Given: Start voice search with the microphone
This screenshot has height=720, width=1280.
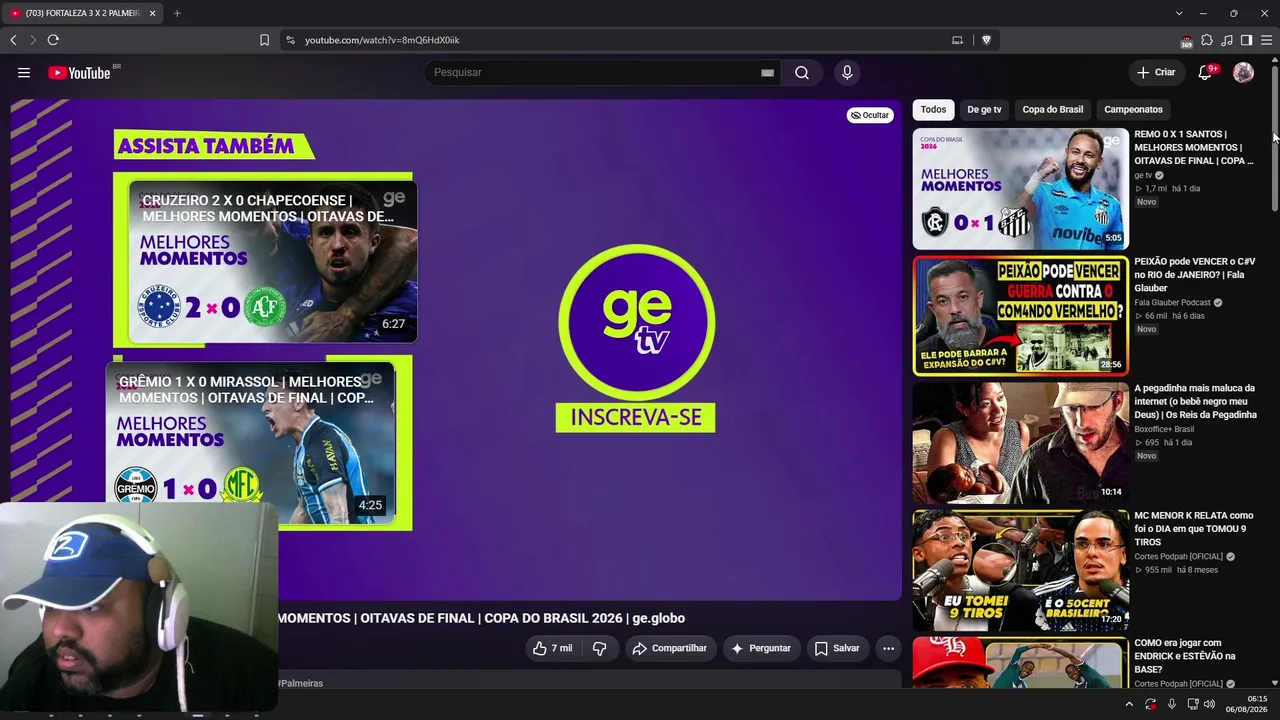Looking at the screenshot, I should click(847, 72).
